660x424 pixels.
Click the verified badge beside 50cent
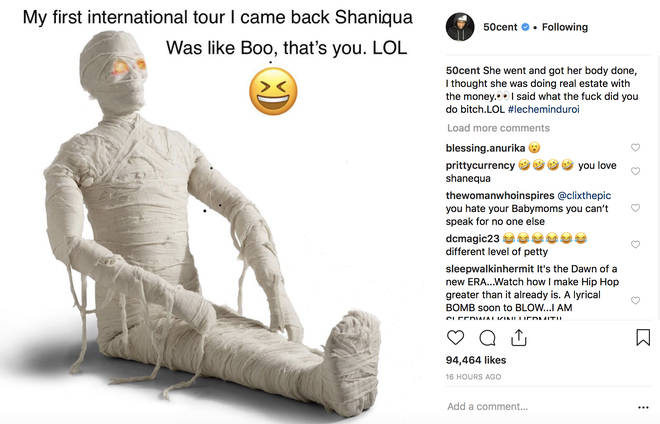pyautogui.click(x=525, y=27)
